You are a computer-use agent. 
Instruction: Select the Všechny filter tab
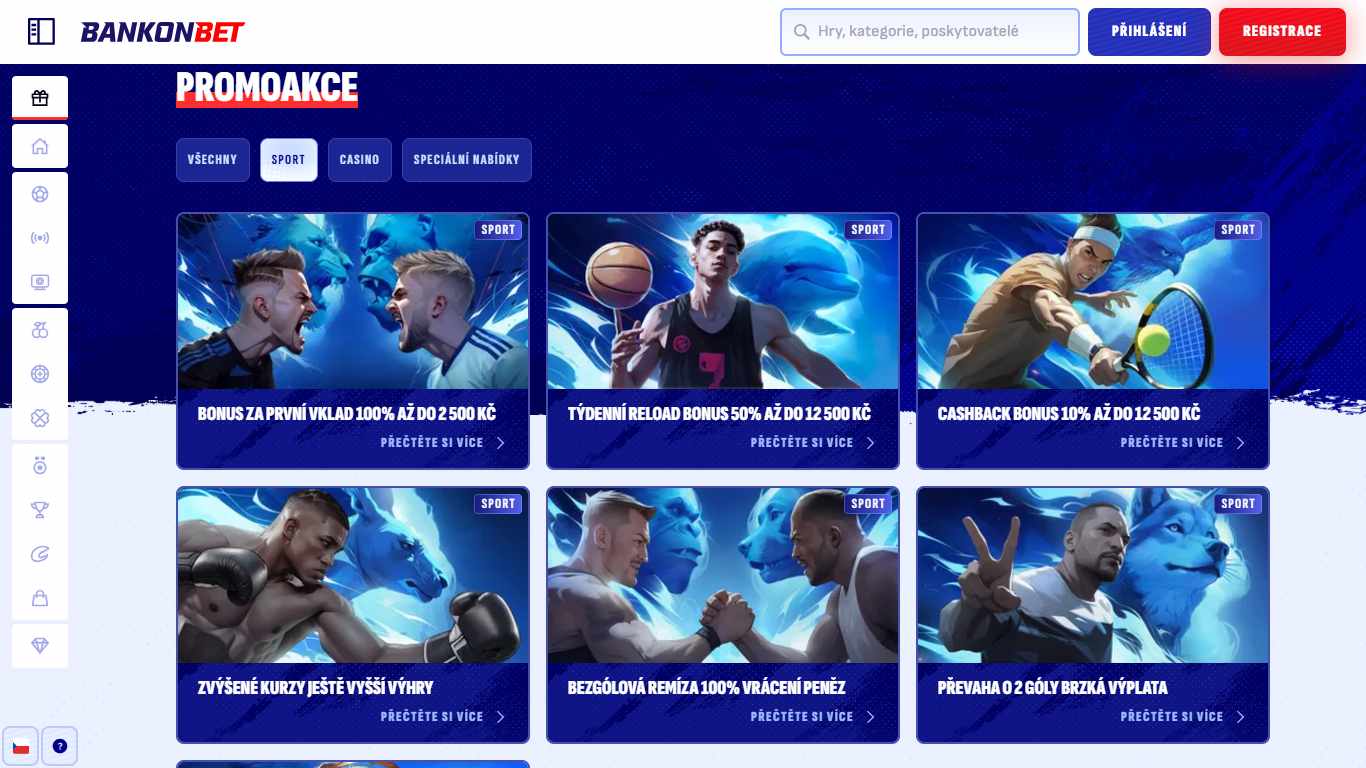213,160
